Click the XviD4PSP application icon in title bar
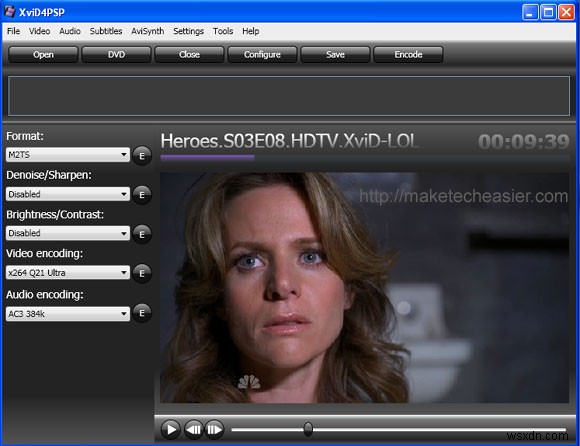This screenshot has width=580, height=446. click(x=10, y=12)
